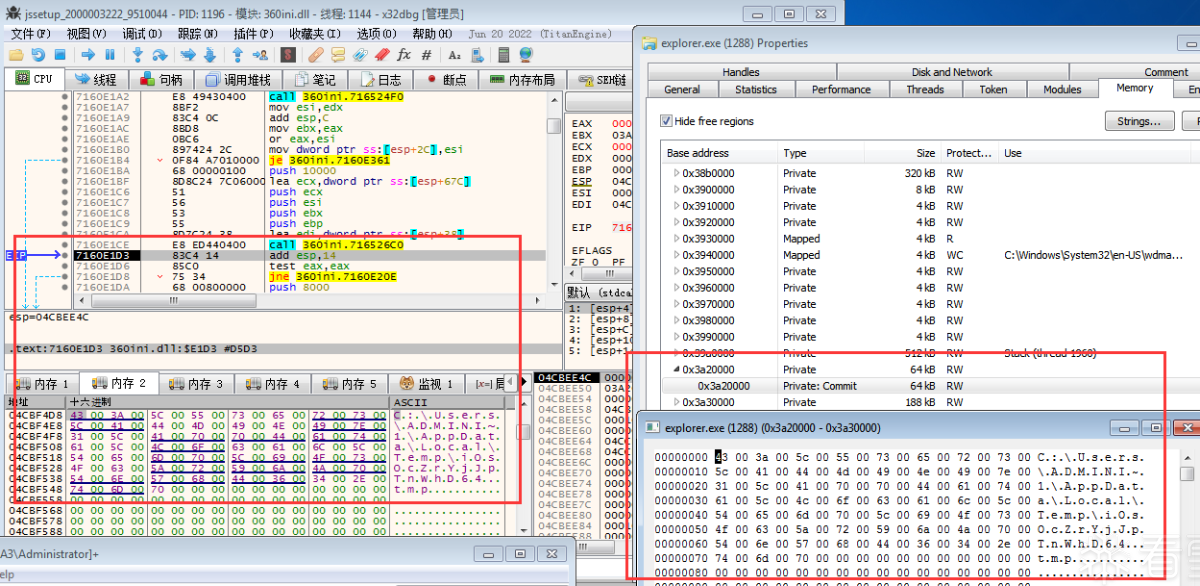Image resolution: width=1200 pixels, height=586 pixels.
Task: Expand the 0x3940000 mapped region
Action: (x=676, y=255)
